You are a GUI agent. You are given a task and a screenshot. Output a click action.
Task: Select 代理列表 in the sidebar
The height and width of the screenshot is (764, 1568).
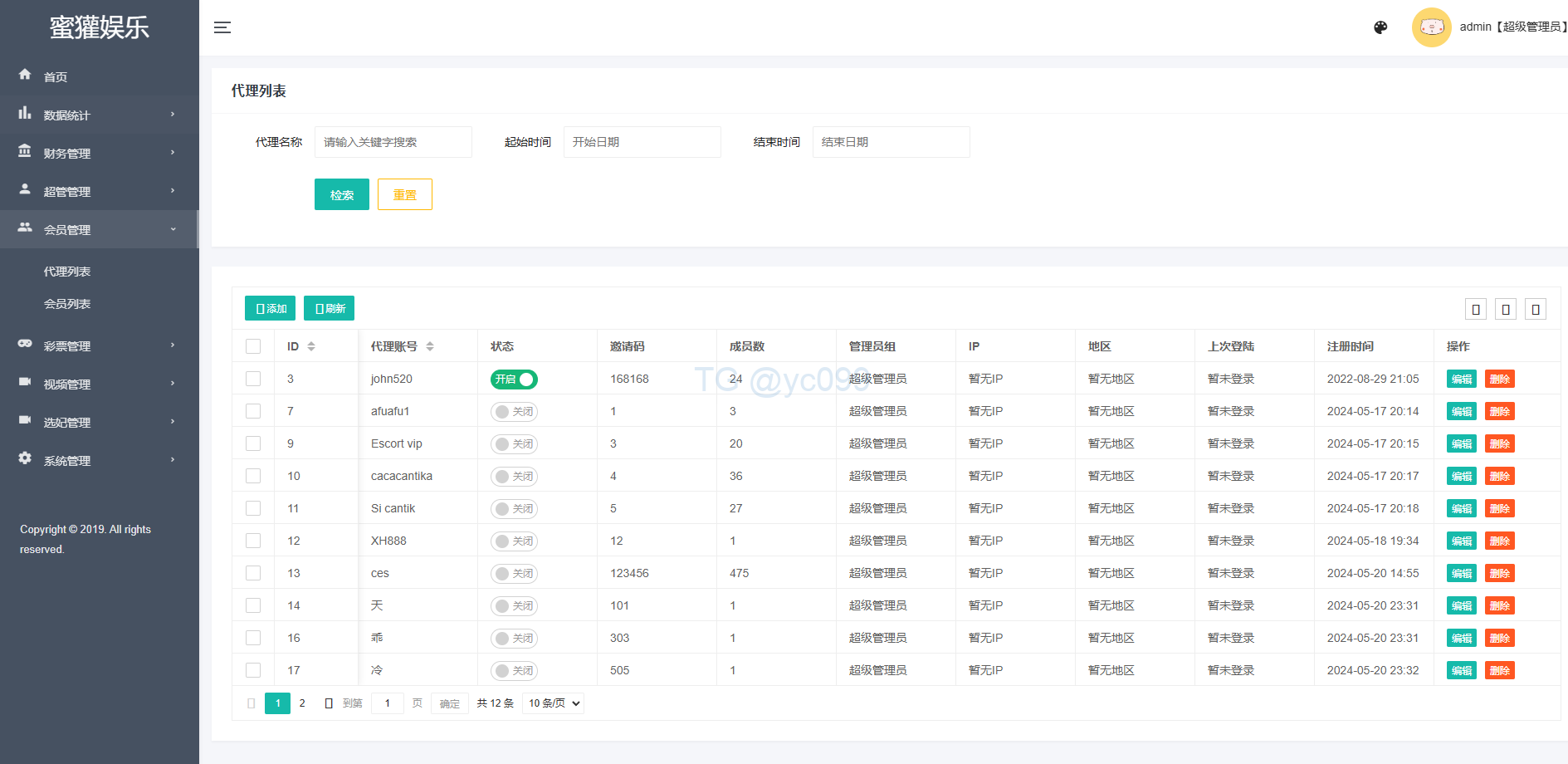pos(67,272)
